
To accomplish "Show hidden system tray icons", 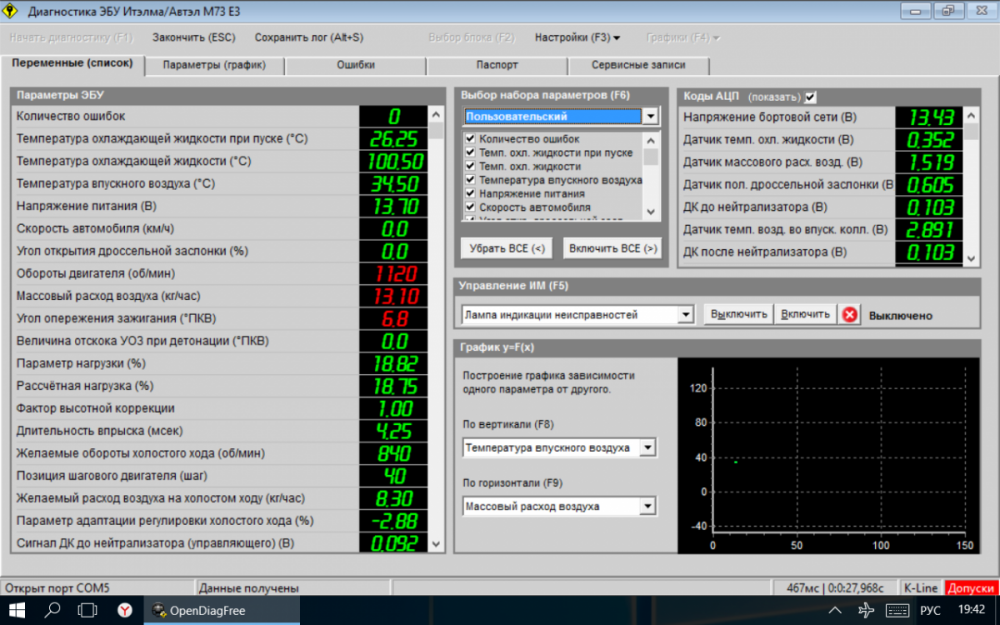I will tap(835, 610).
